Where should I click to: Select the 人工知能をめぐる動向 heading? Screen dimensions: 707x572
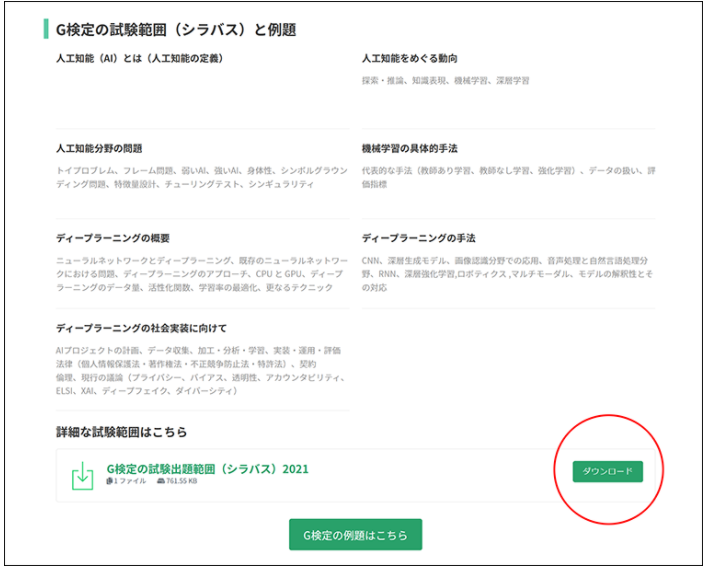tap(409, 58)
